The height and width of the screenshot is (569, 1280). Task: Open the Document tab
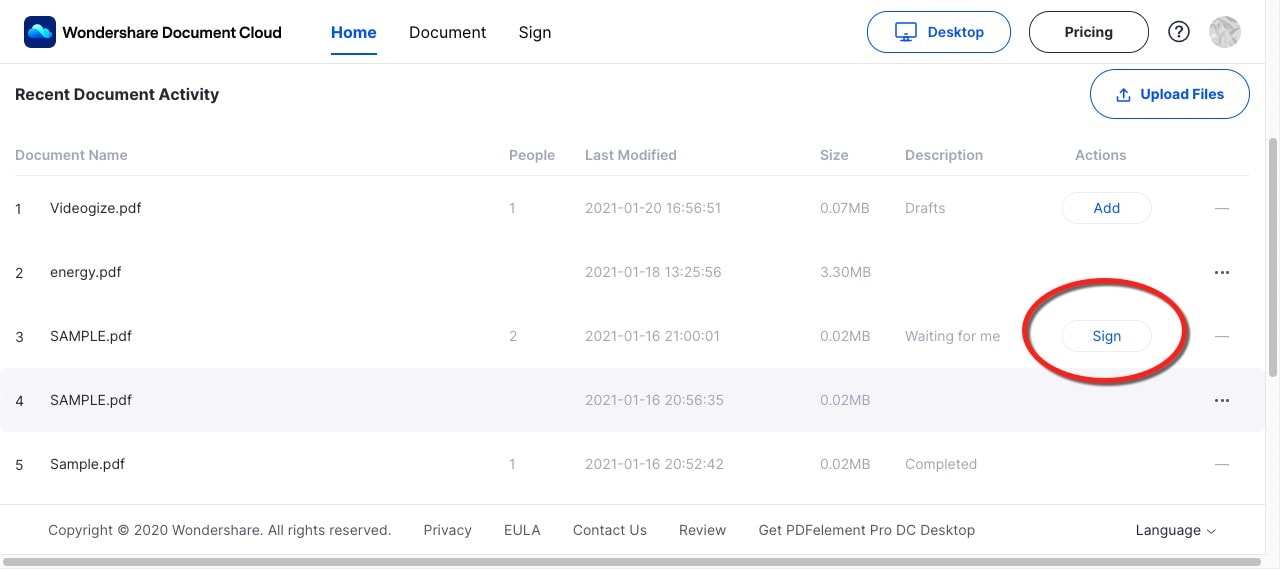[447, 32]
